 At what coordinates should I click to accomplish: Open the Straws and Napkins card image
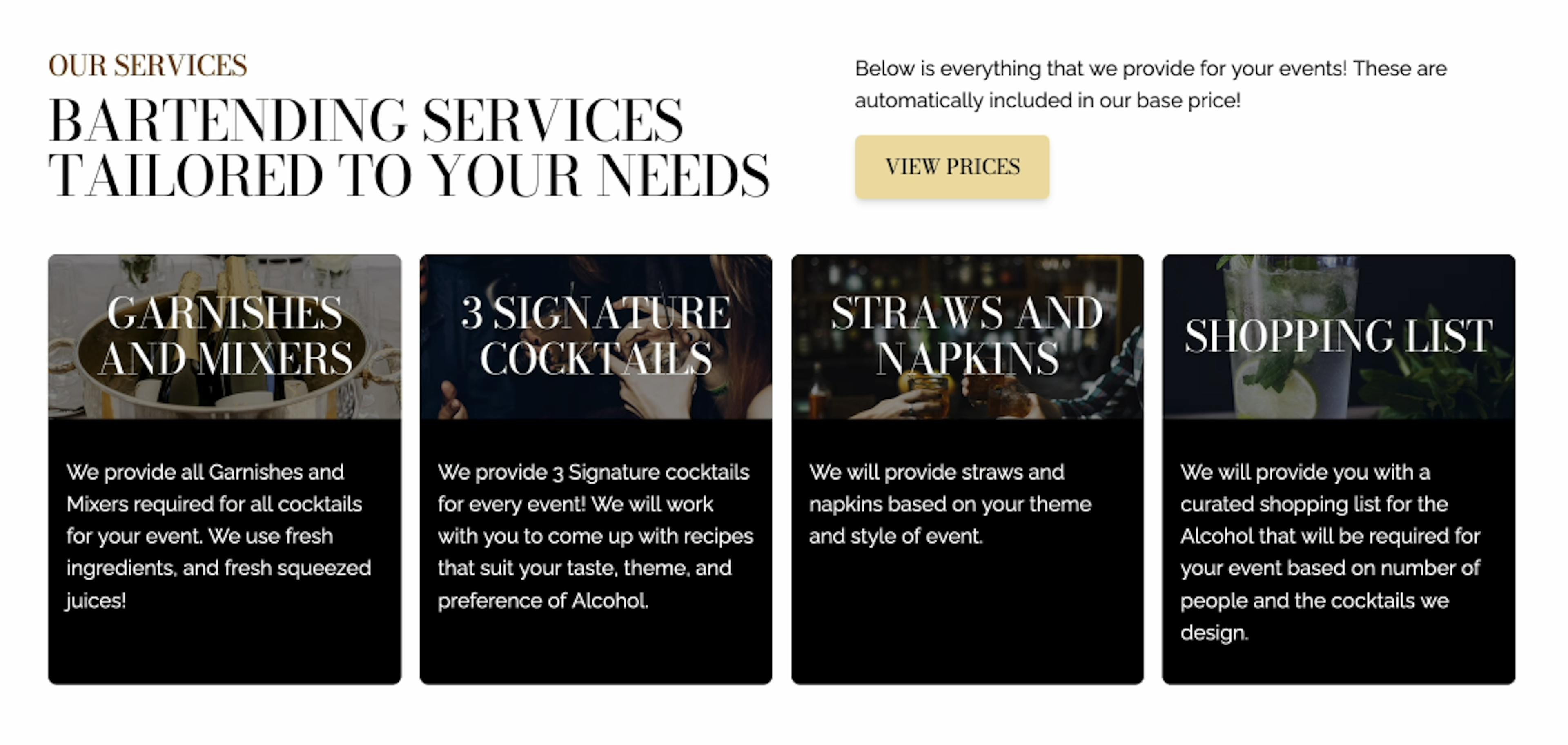967,337
